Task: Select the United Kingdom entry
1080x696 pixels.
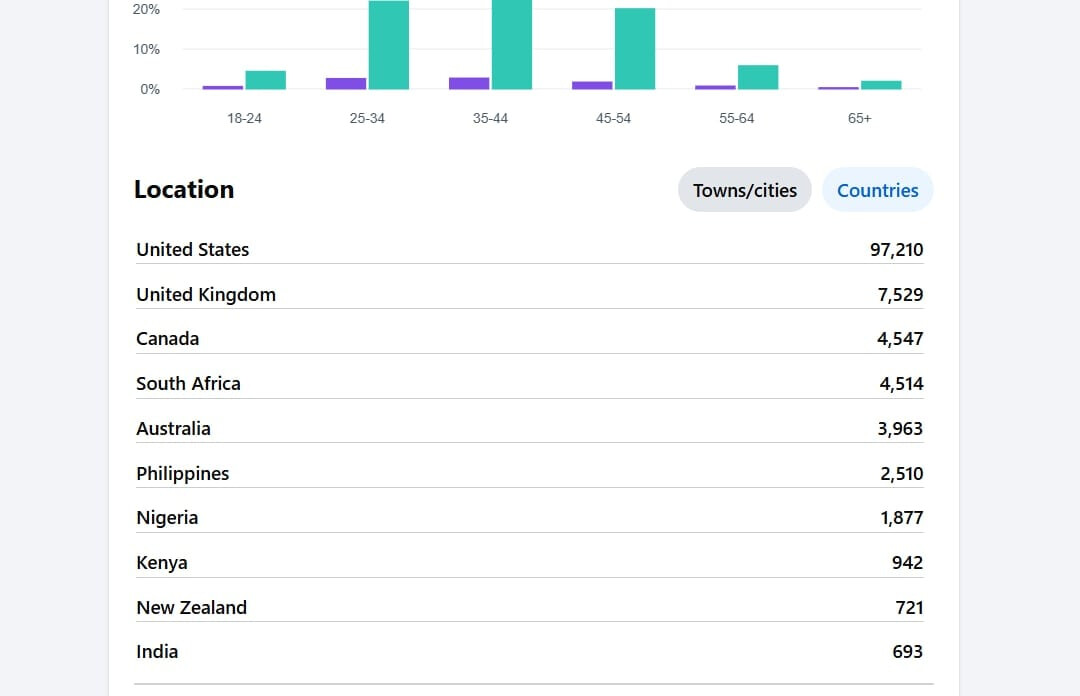Action: coord(530,294)
